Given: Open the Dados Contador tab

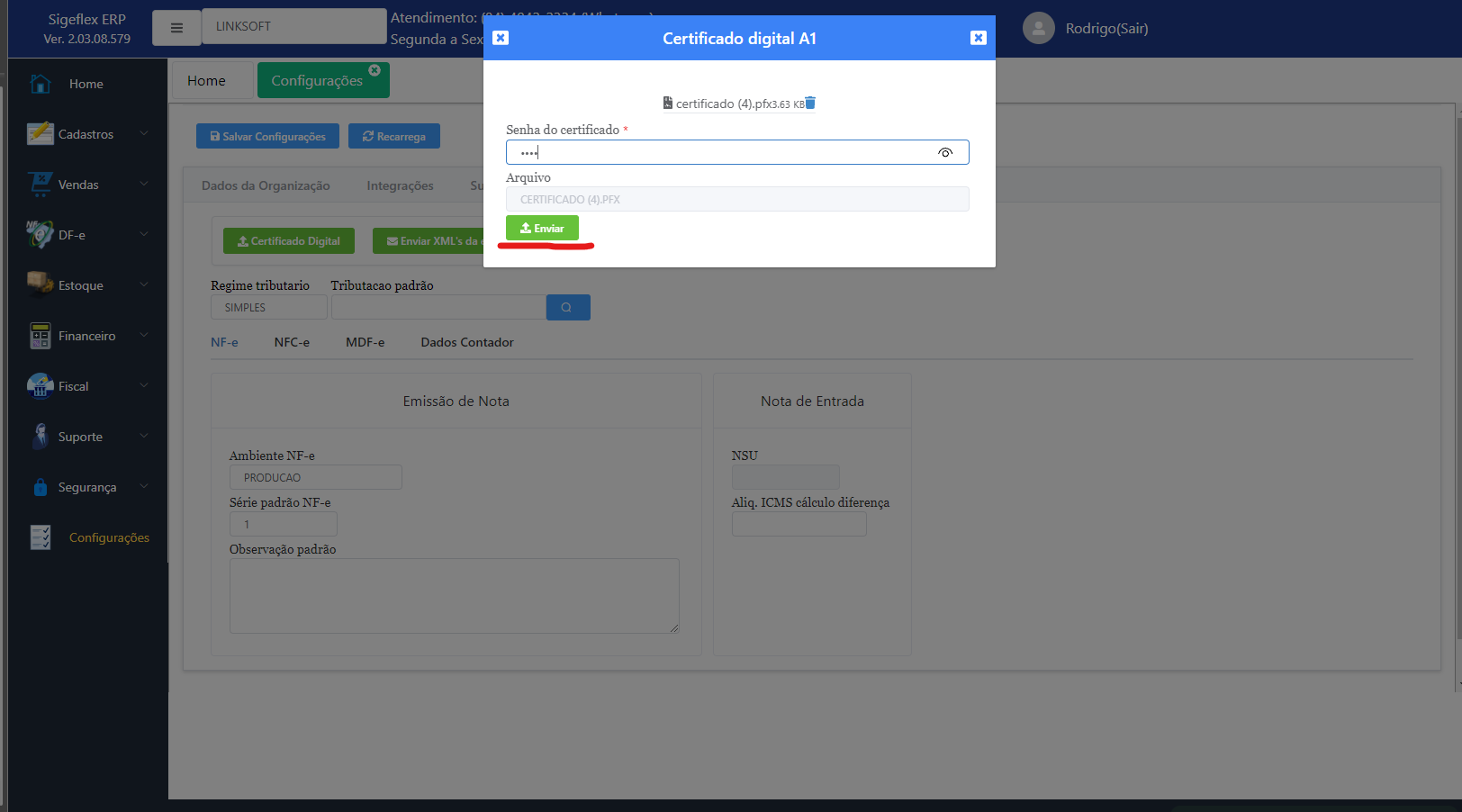Looking at the screenshot, I should (x=466, y=342).
